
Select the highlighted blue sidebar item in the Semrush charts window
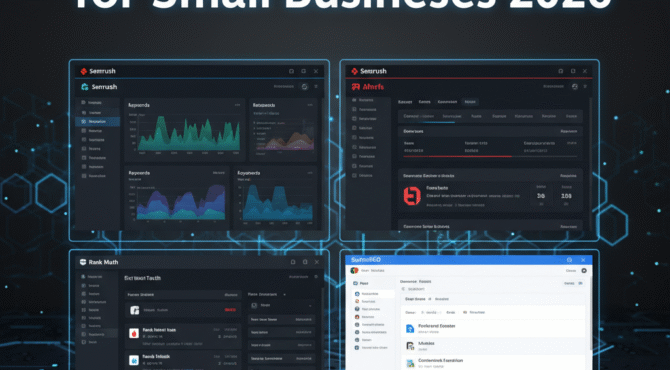pyautogui.click(x=97, y=122)
